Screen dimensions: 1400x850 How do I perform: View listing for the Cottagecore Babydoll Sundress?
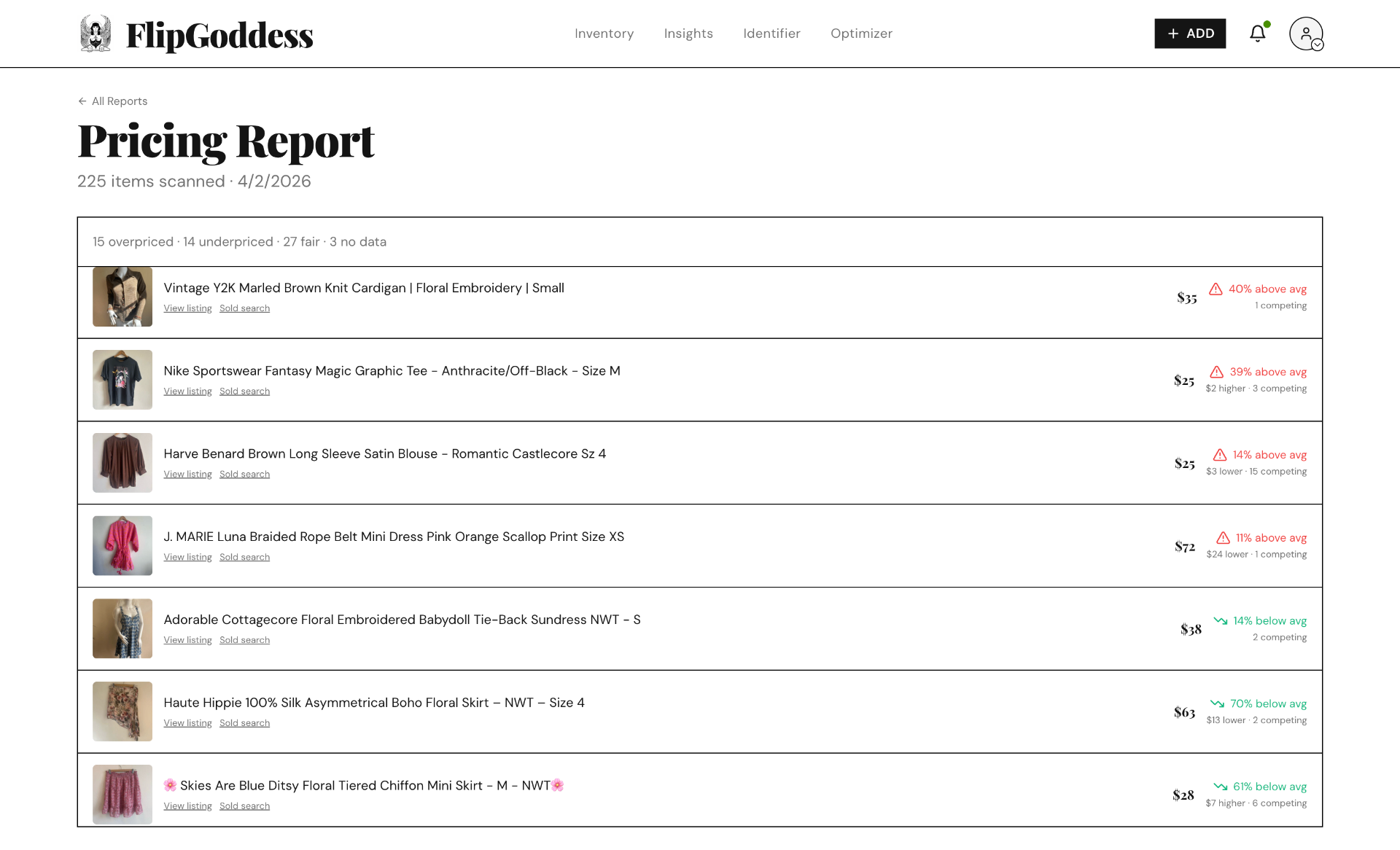pos(187,640)
